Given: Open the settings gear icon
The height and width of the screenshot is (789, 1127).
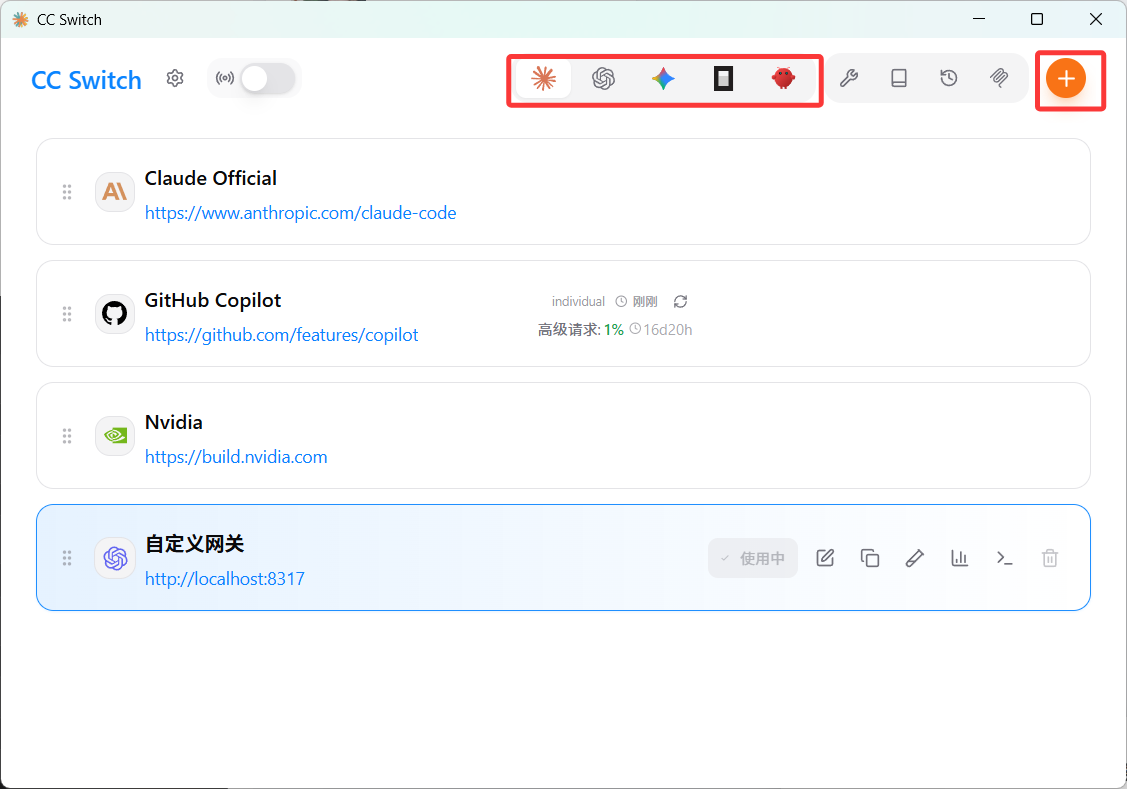Looking at the screenshot, I should point(175,79).
